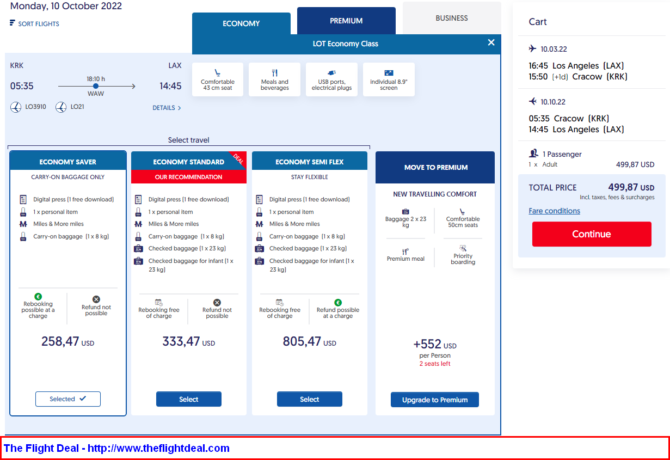Select the Economy Standard fare

click(x=188, y=399)
